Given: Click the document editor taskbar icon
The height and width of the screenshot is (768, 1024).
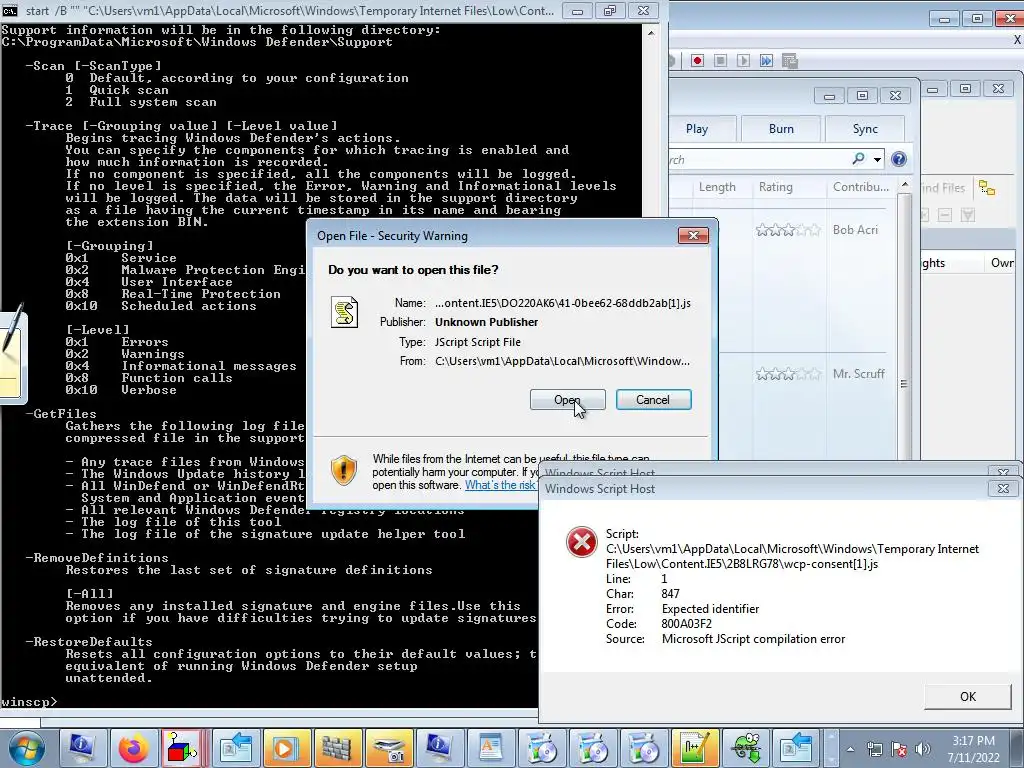Looking at the screenshot, I should [490, 748].
